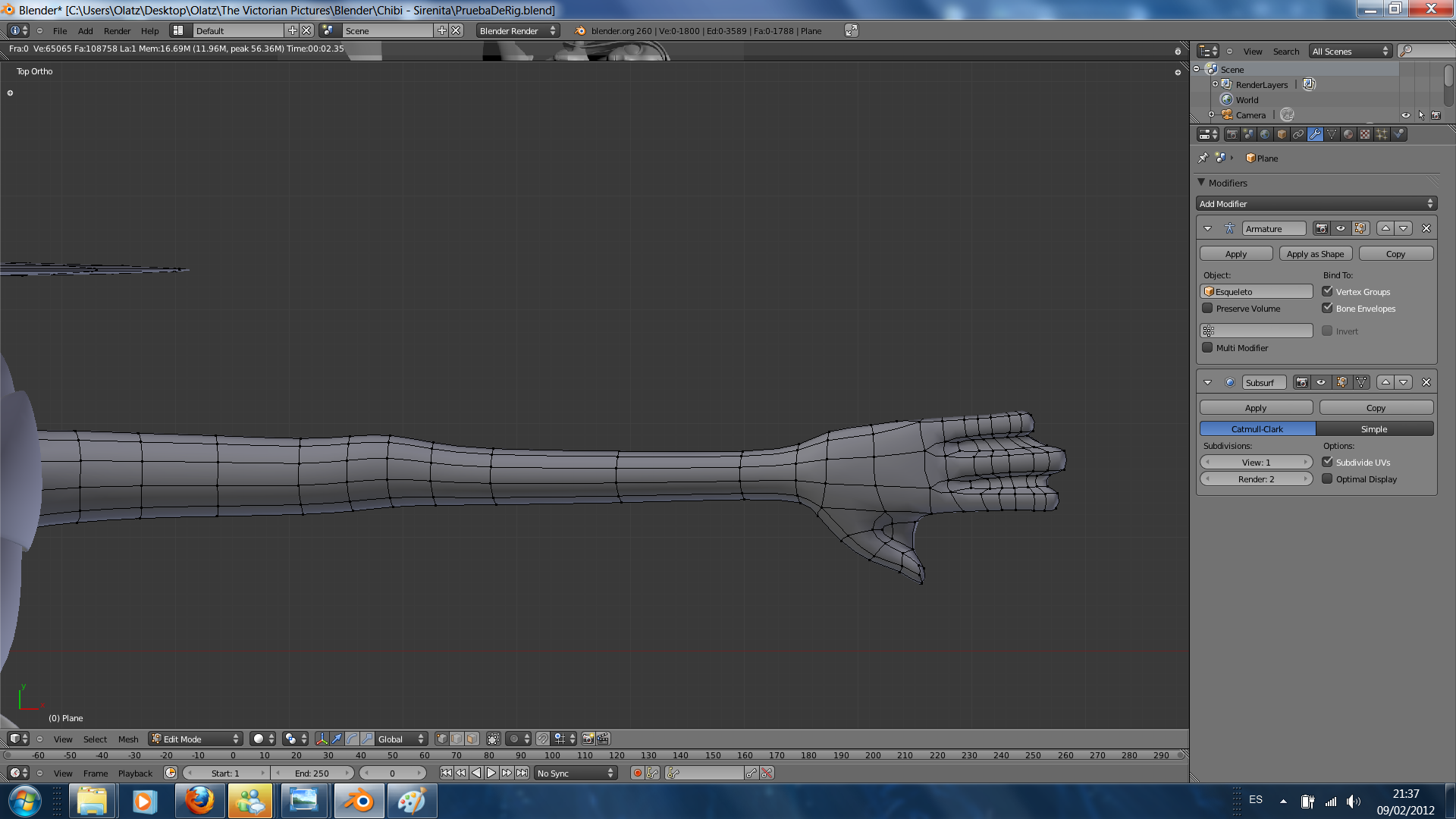Image resolution: width=1456 pixels, height=819 pixels.
Task: Toggle the snap magnet icon
Action: click(x=543, y=739)
